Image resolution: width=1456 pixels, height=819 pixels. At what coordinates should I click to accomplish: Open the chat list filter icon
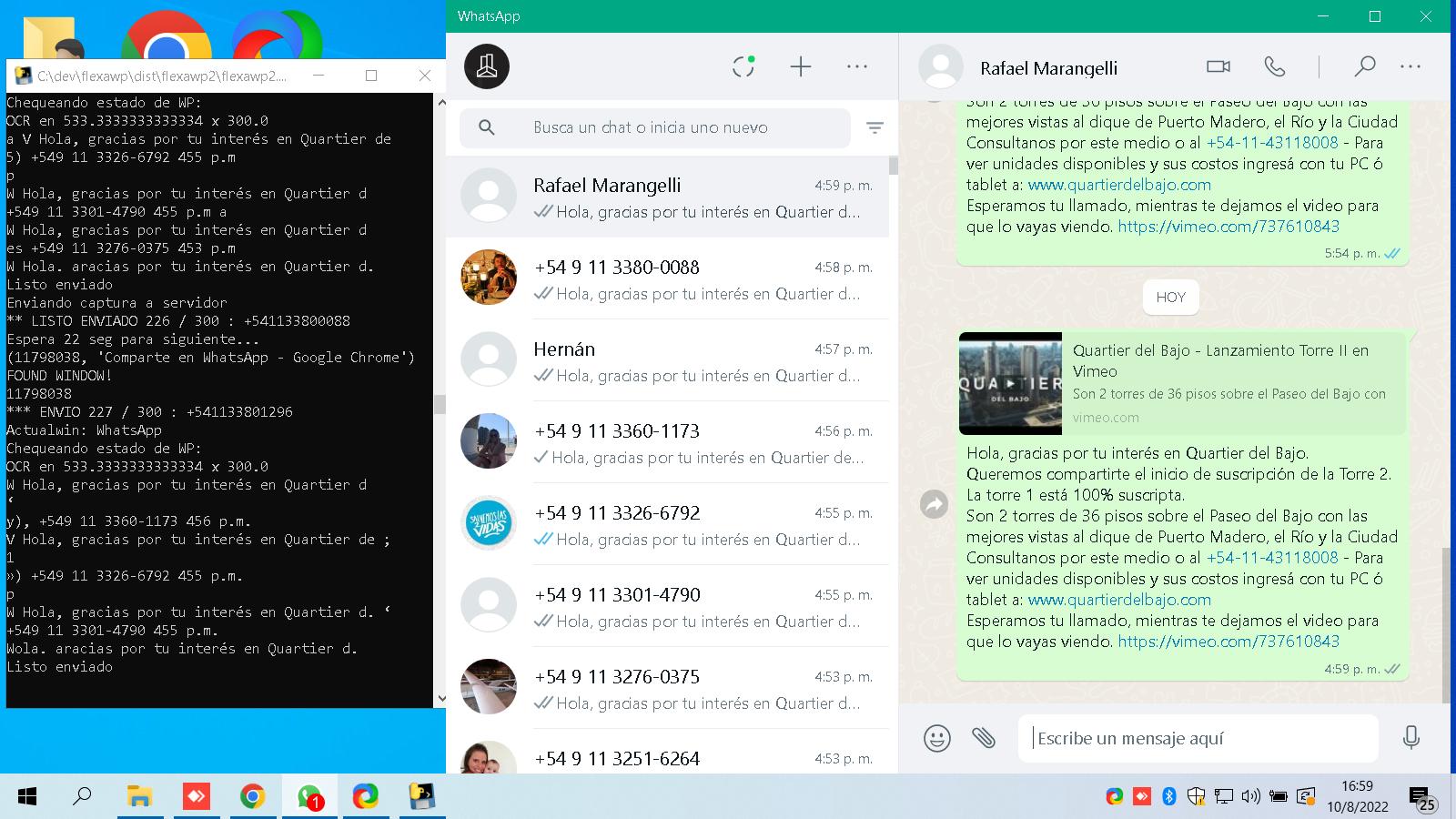click(875, 128)
